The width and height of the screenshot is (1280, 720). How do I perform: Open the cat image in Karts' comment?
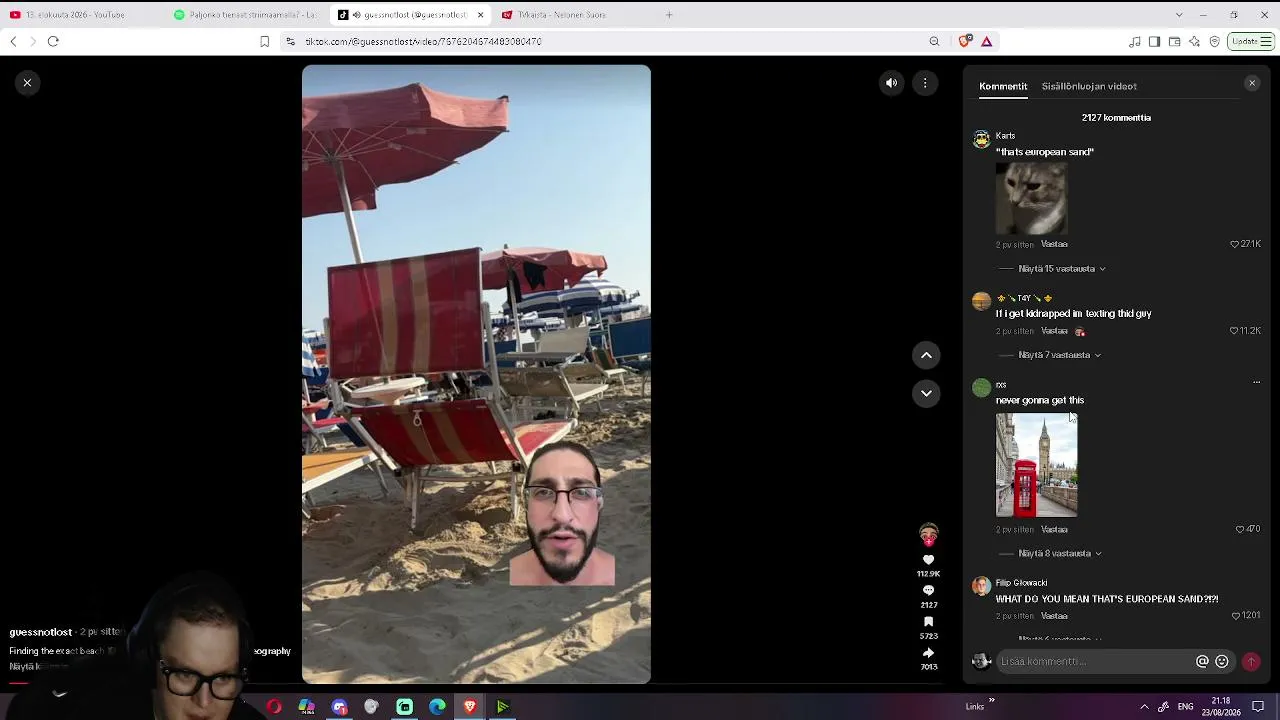point(1032,199)
